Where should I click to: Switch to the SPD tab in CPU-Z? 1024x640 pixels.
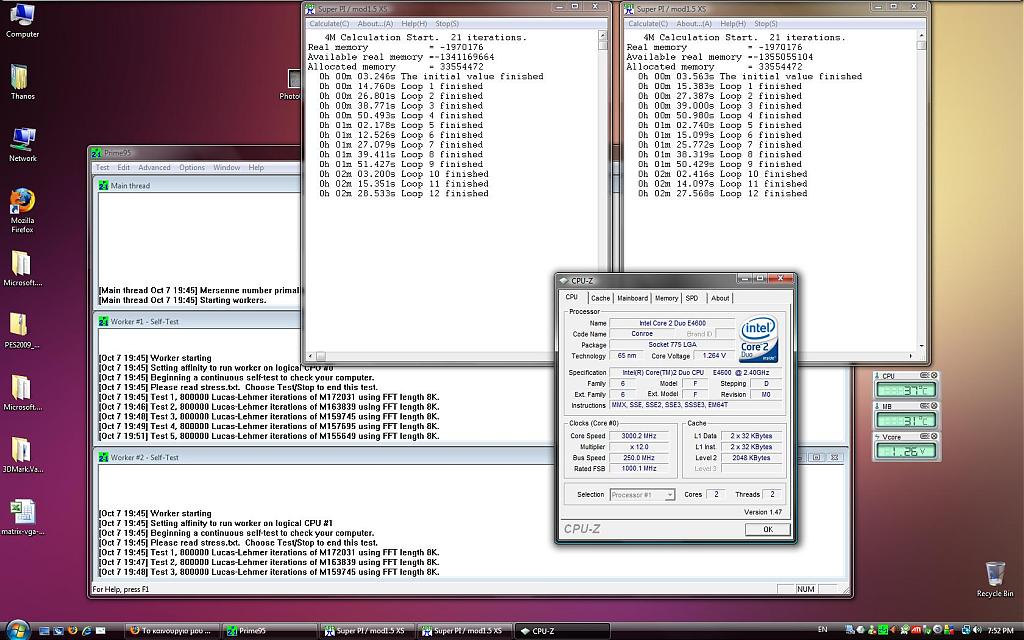692,298
